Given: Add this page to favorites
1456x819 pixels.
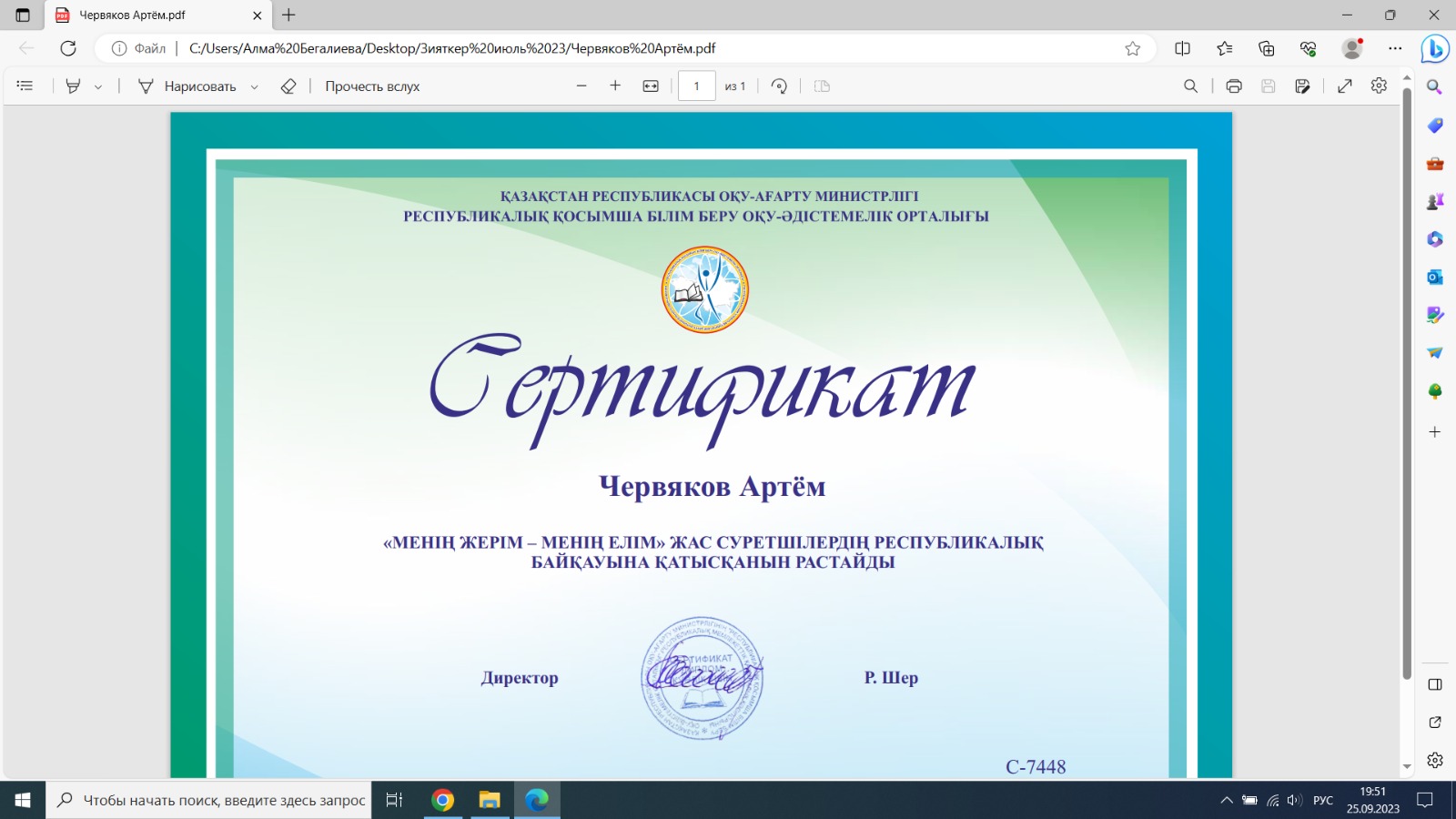Looking at the screenshot, I should pos(1132,48).
